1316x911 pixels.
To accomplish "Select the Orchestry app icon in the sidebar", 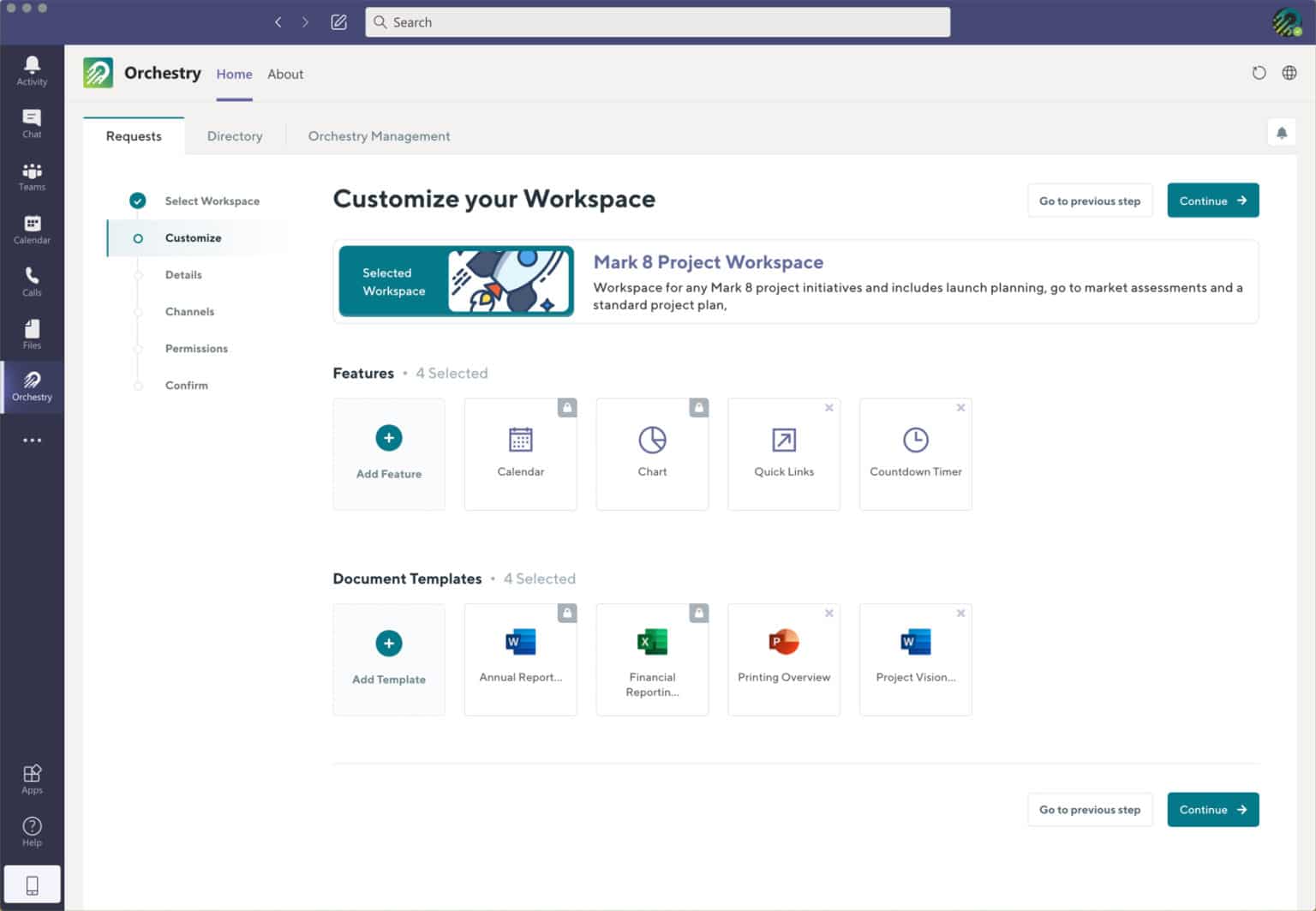I will [32, 386].
